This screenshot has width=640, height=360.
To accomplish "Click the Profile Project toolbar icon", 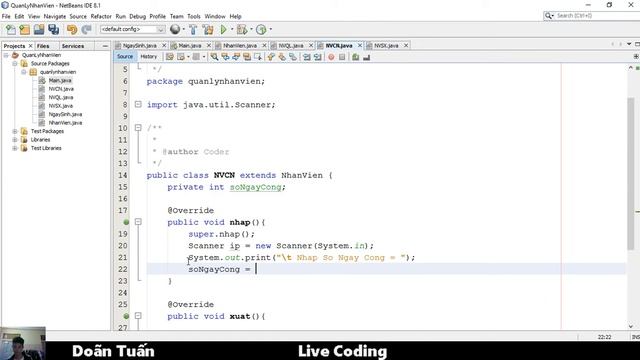I will (x=261, y=29).
